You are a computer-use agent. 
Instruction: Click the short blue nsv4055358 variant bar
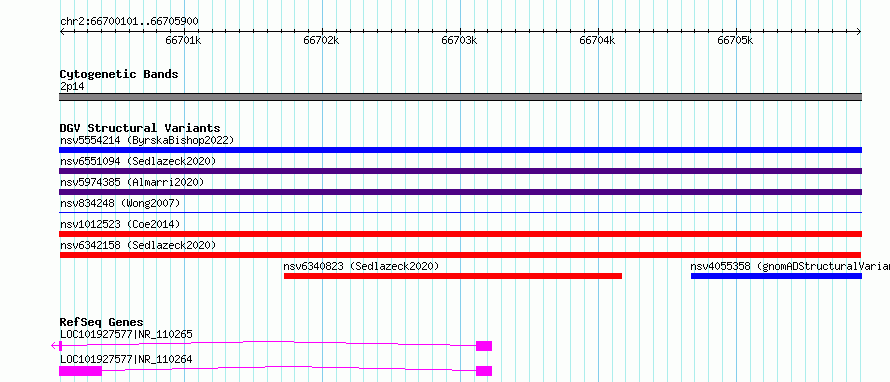pyautogui.click(x=776, y=276)
